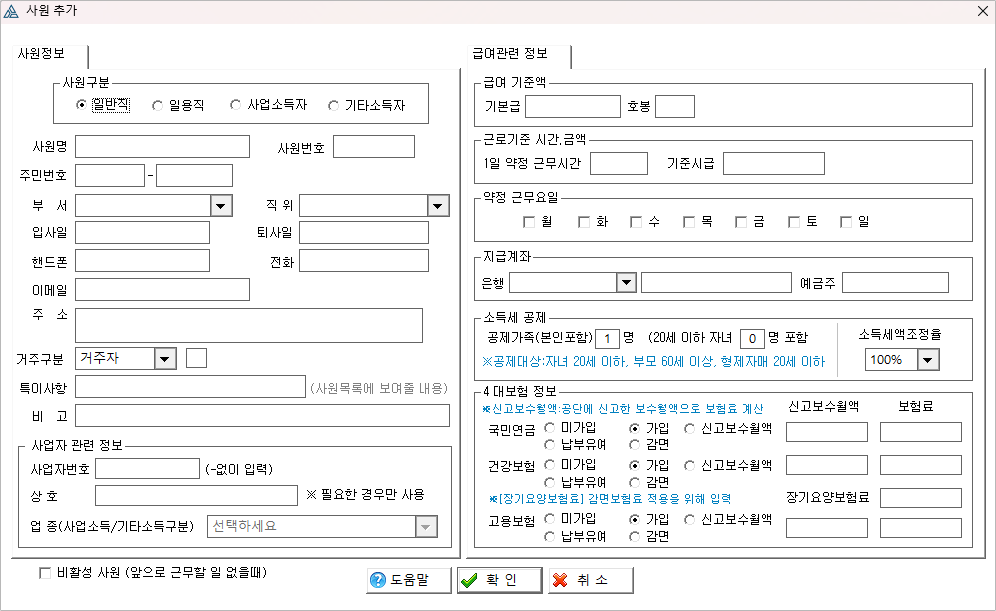Click the 기준시급 hourly wage field
Image resolution: width=996 pixels, height=611 pixels.
[x=774, y=163]
